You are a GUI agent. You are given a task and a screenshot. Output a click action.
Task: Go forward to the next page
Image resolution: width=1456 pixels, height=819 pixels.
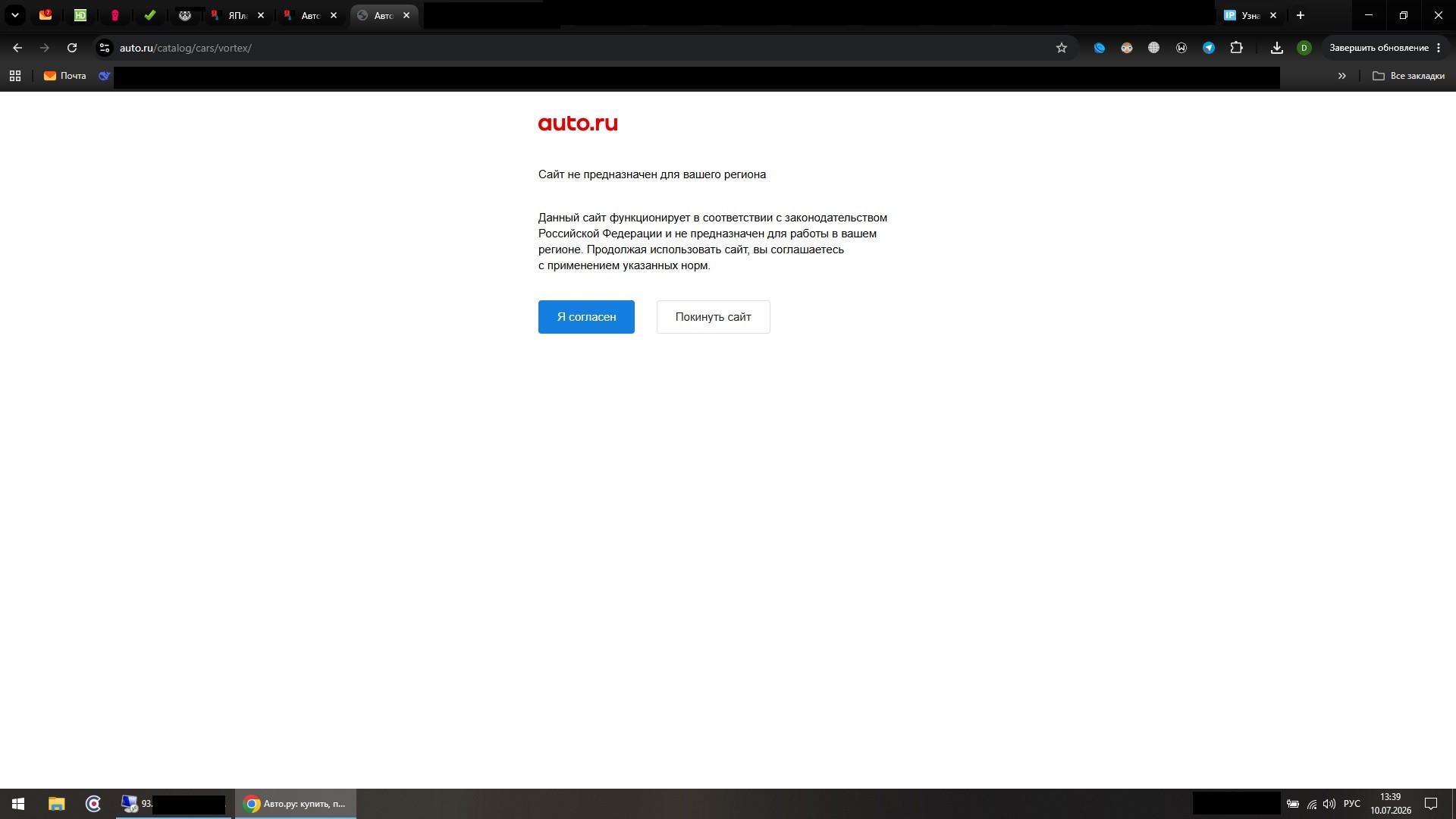[45, 48]
